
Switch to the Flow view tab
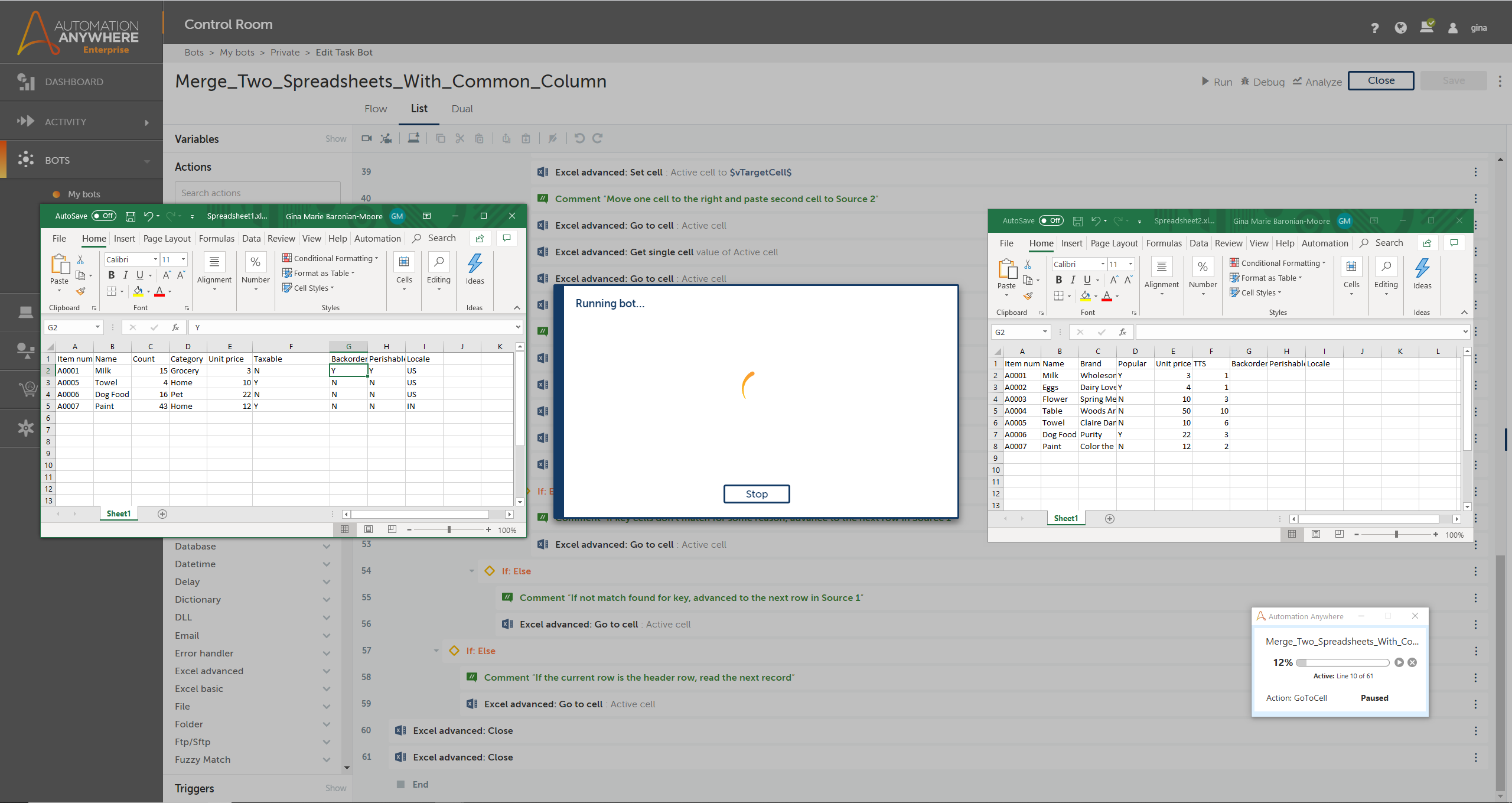click(x=376, y=109)
